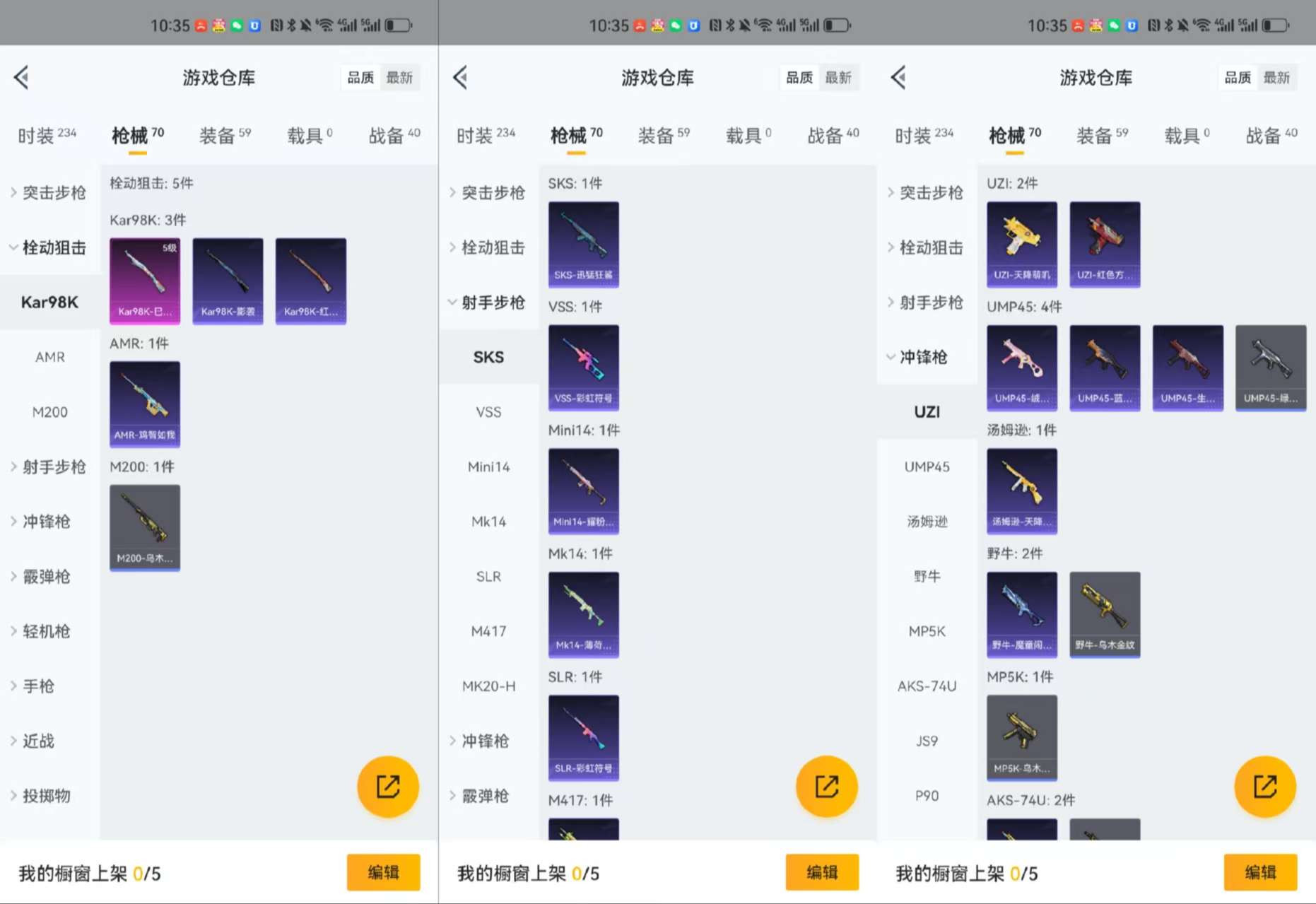Switch sort to 最新 in right screen
This screenshot has width=1316, height=904.
1276,78
